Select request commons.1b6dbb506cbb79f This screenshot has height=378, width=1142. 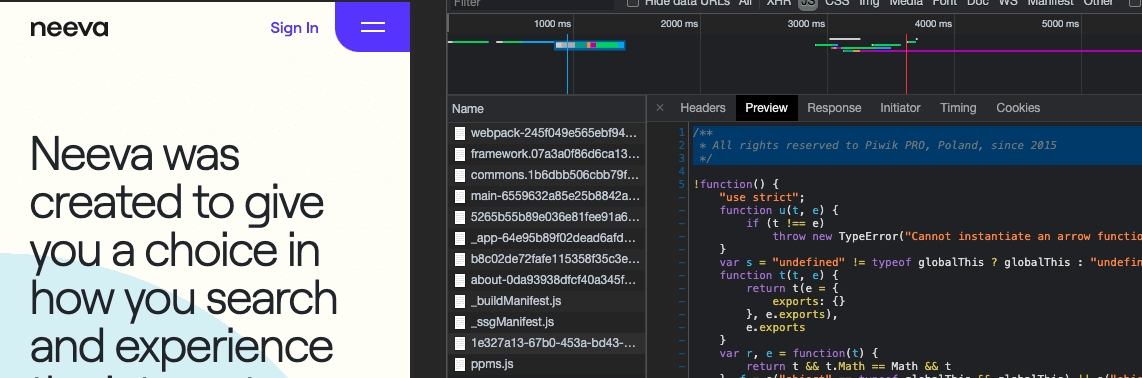coord(546,176)
